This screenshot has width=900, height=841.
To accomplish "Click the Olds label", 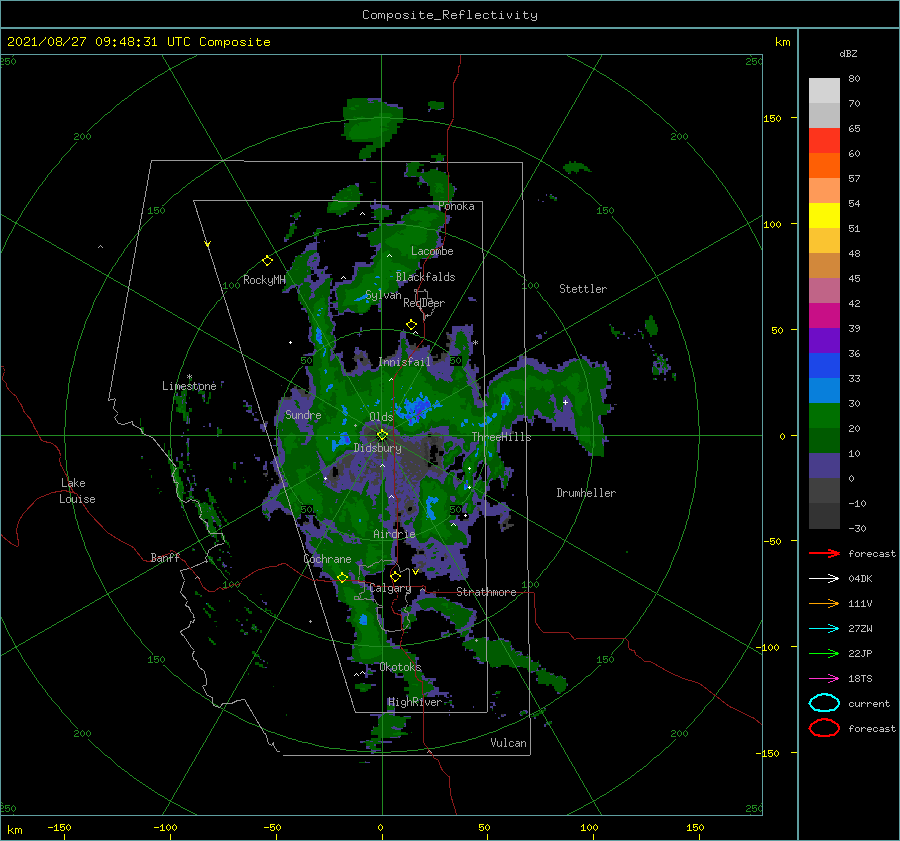I will (x=381, y=417).
